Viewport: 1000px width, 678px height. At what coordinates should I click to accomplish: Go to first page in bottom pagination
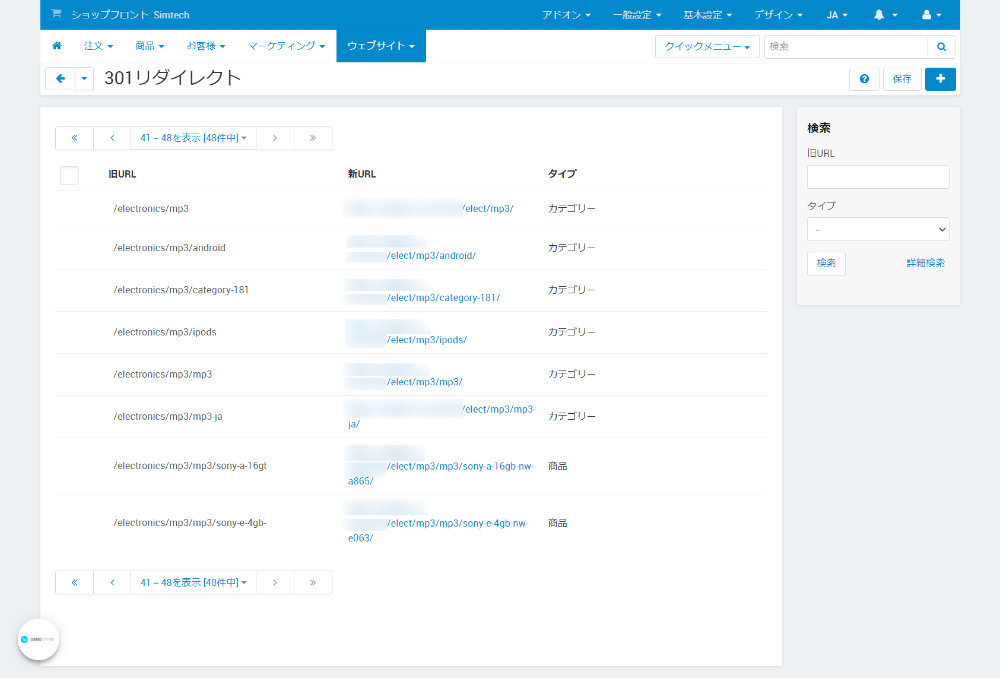75,582
